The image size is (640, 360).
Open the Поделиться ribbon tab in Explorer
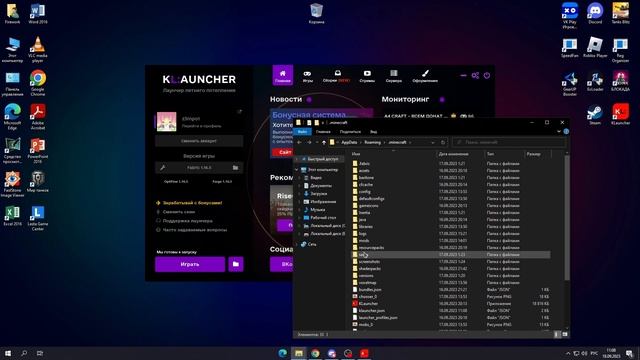coord(350,132)
